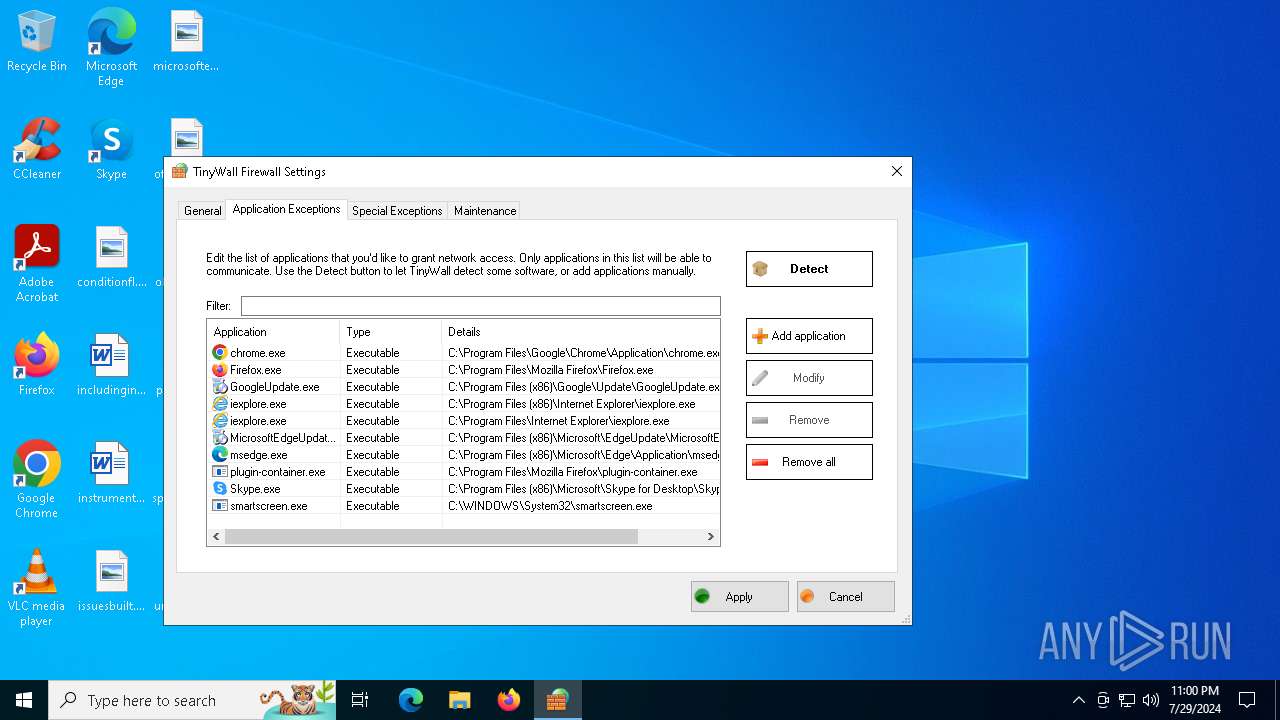Image resolution: width=1280 pixels, height=720 pixels.
Task: Open Recycle Bin desktop icon
Action: tap(37, 42)
